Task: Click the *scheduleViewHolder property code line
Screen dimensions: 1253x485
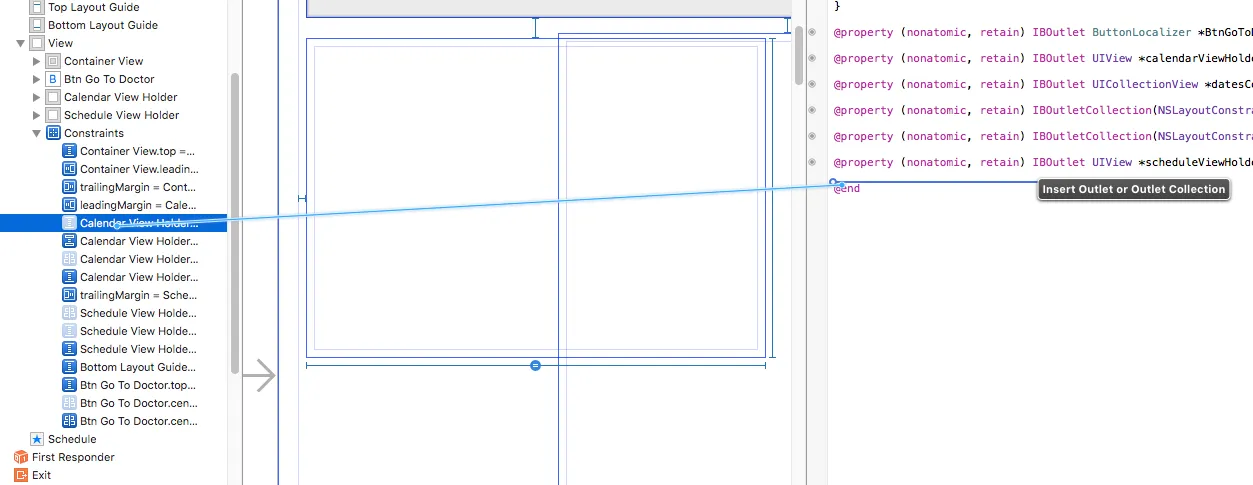Action: (1043, 162)
